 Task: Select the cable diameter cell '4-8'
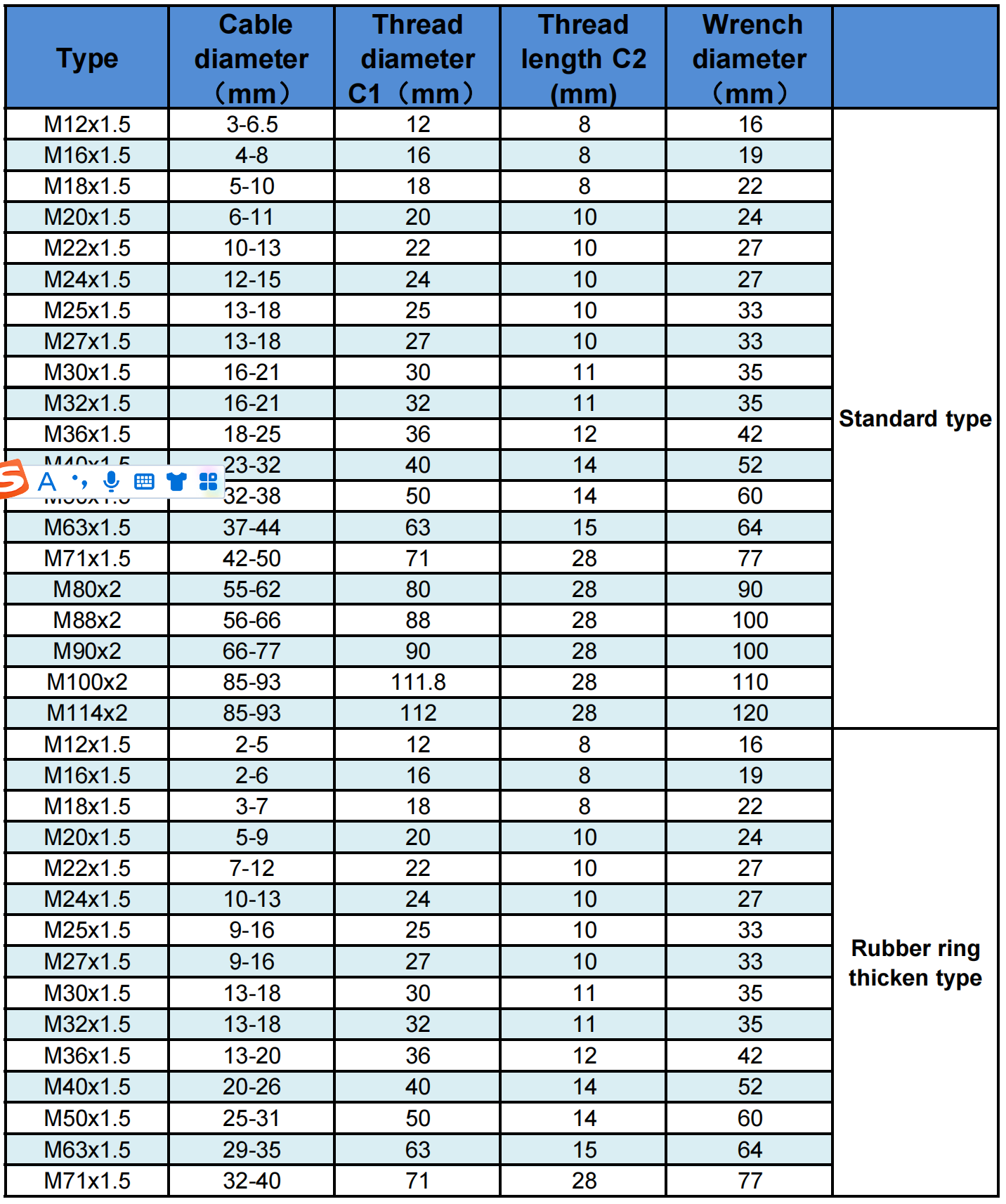pyautogui.click(x=251, y=155)
